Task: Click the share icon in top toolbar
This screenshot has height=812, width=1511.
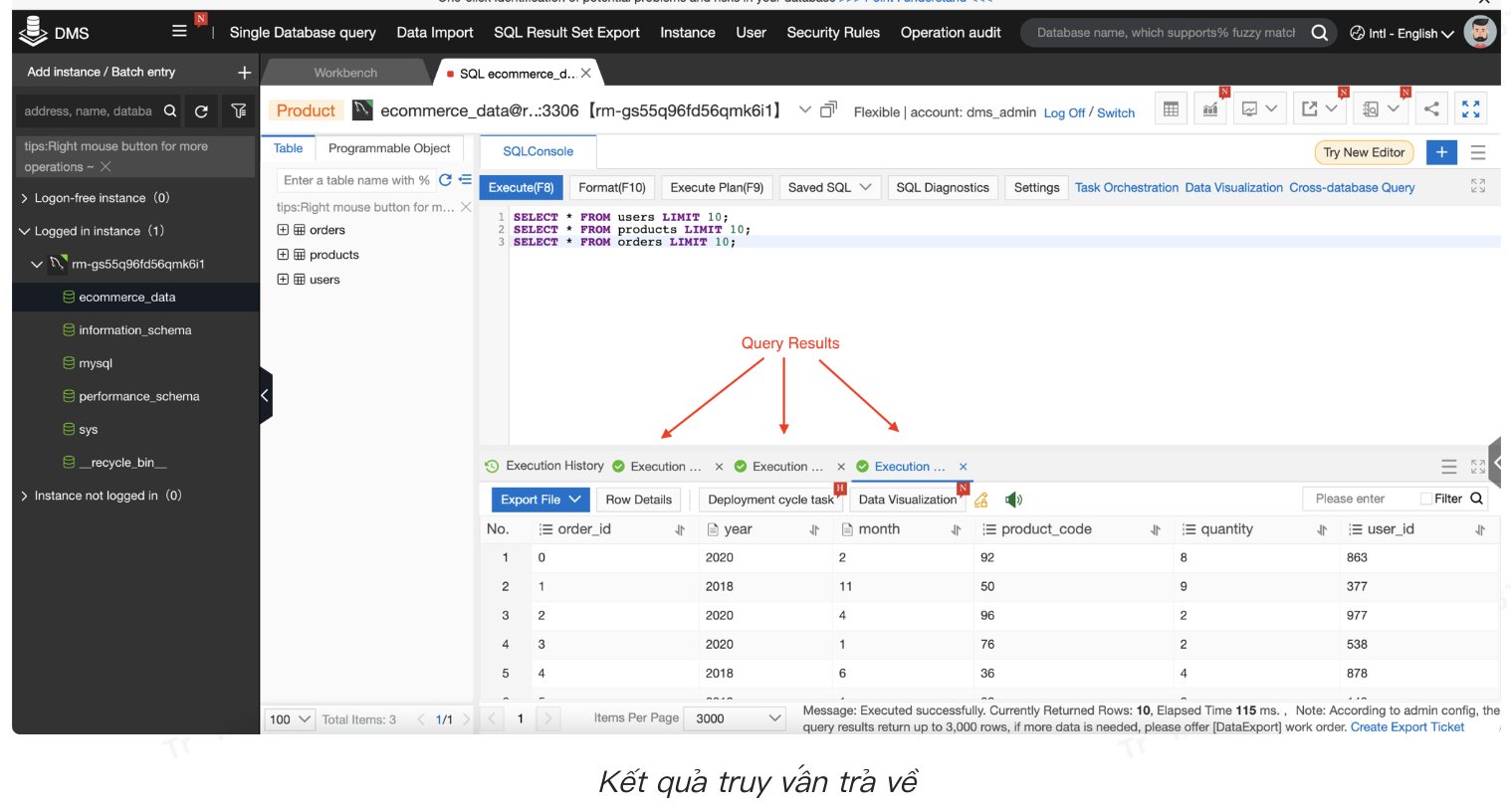Action: [x=1430, y=109]
